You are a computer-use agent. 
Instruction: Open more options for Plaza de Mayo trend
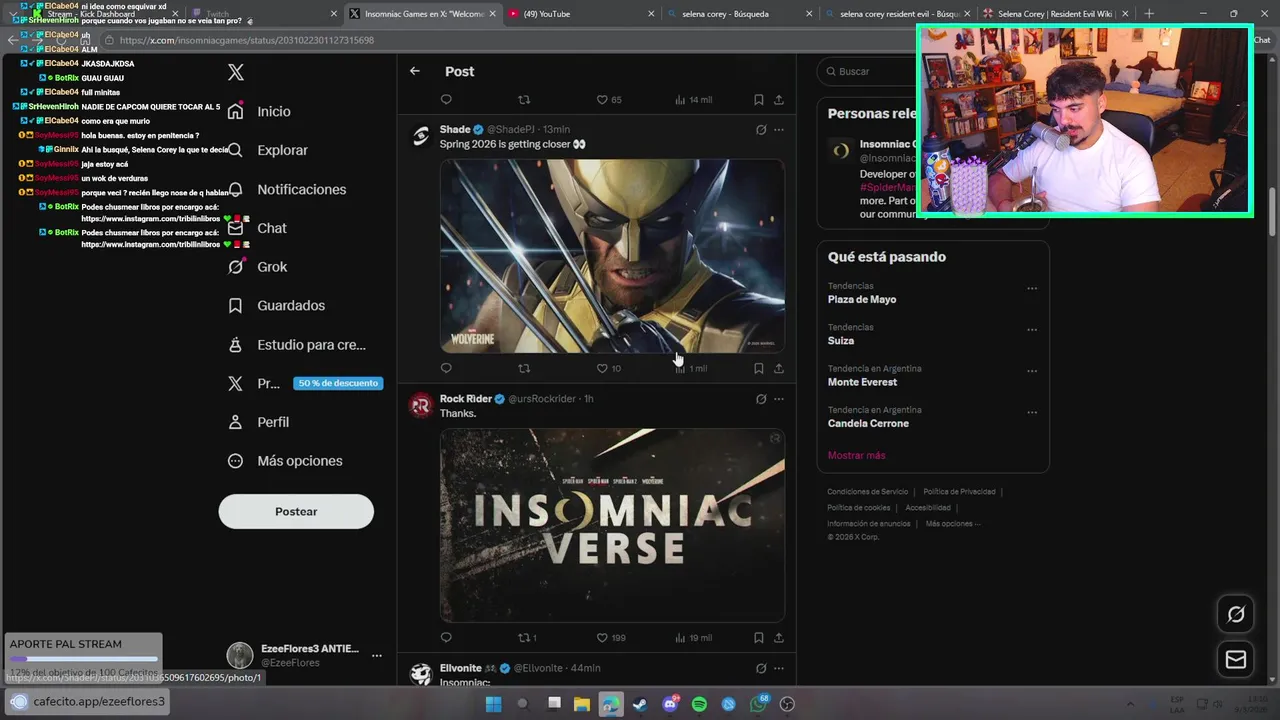pos(1032,289)
